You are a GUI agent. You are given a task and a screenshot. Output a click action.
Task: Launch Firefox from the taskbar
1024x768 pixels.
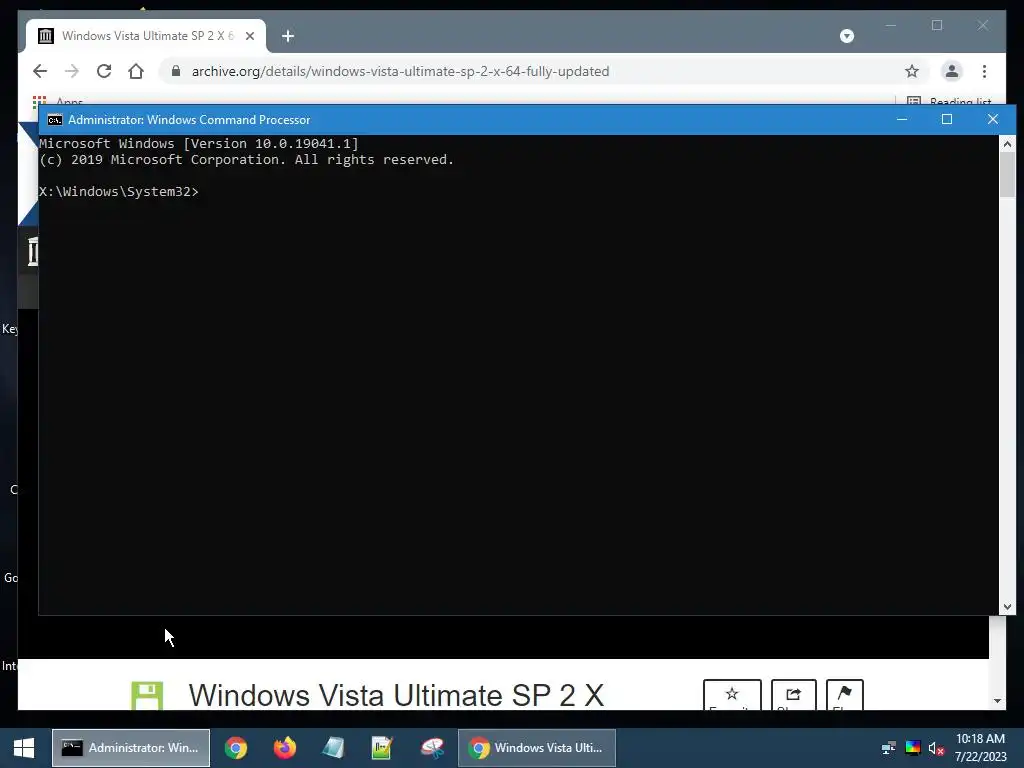[284, 748]
